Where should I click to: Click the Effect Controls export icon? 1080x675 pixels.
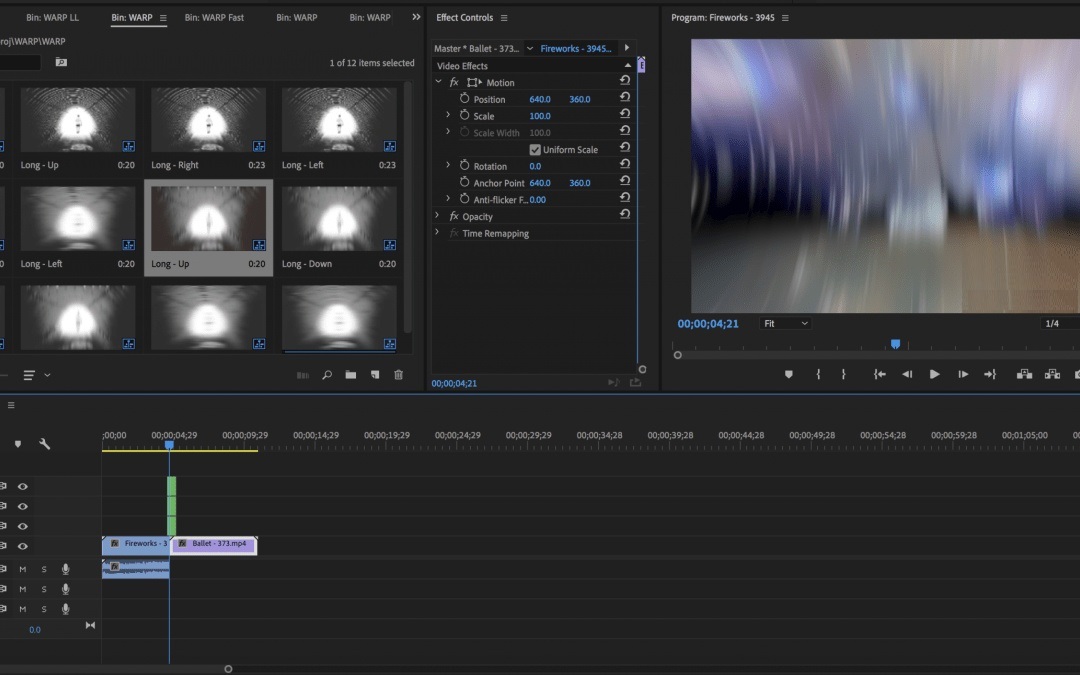(635, 382)
